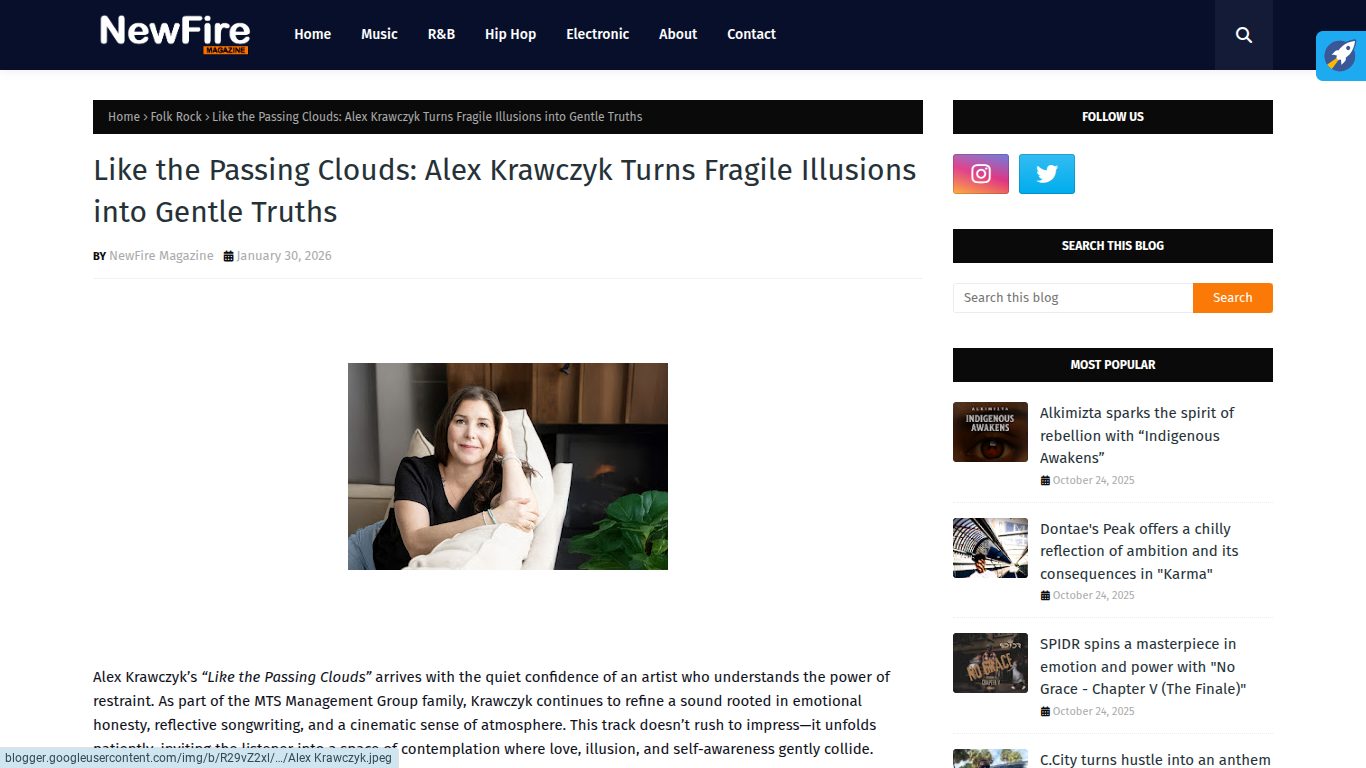Open the Twitter follow icon
Screen dimensions: 1366x768
pyautogui.click(x=1047, y=174)
